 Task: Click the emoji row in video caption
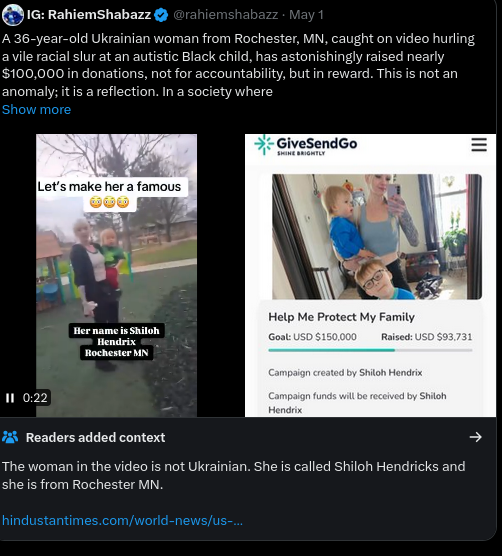click(x=109, y=202)
